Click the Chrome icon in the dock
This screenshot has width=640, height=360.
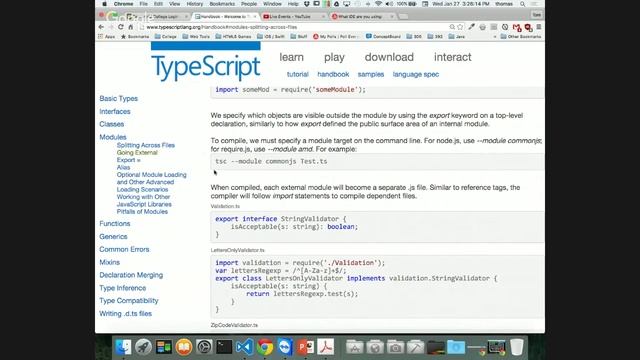click(x=265, y=347)
